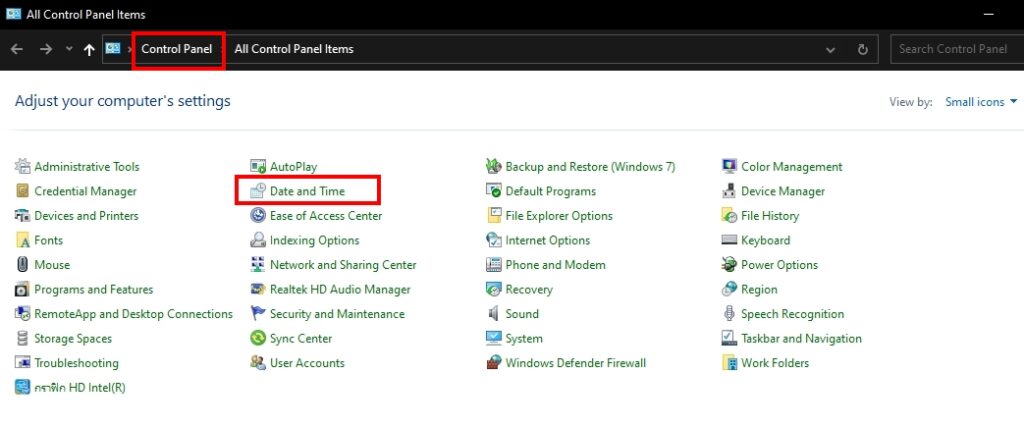This screenshot has width=1024, height=427.
Task: Open the View by Small icons dropdown
Action: point(981,102)
